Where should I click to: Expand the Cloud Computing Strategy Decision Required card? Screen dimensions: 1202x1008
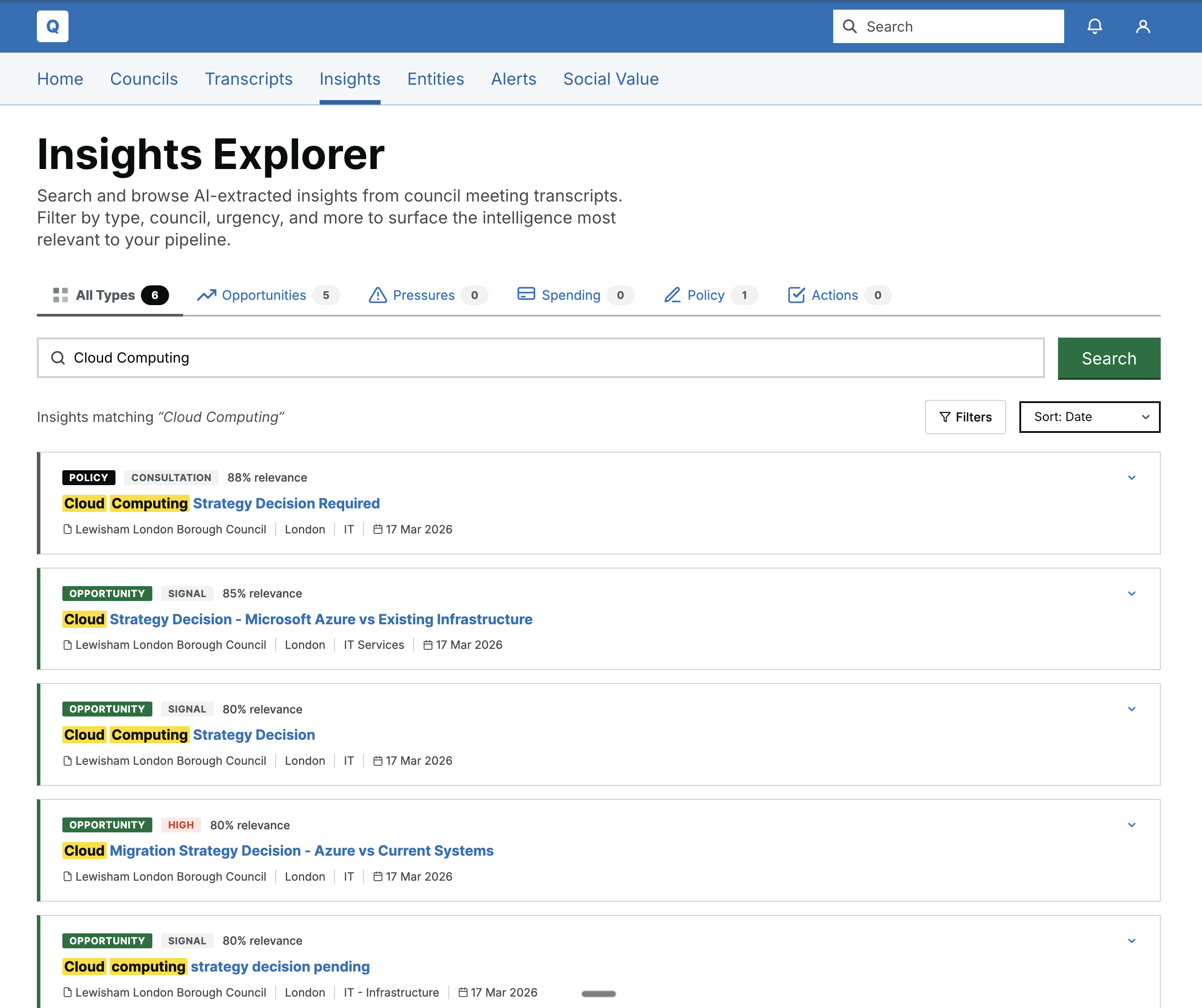coord(1131,477)
